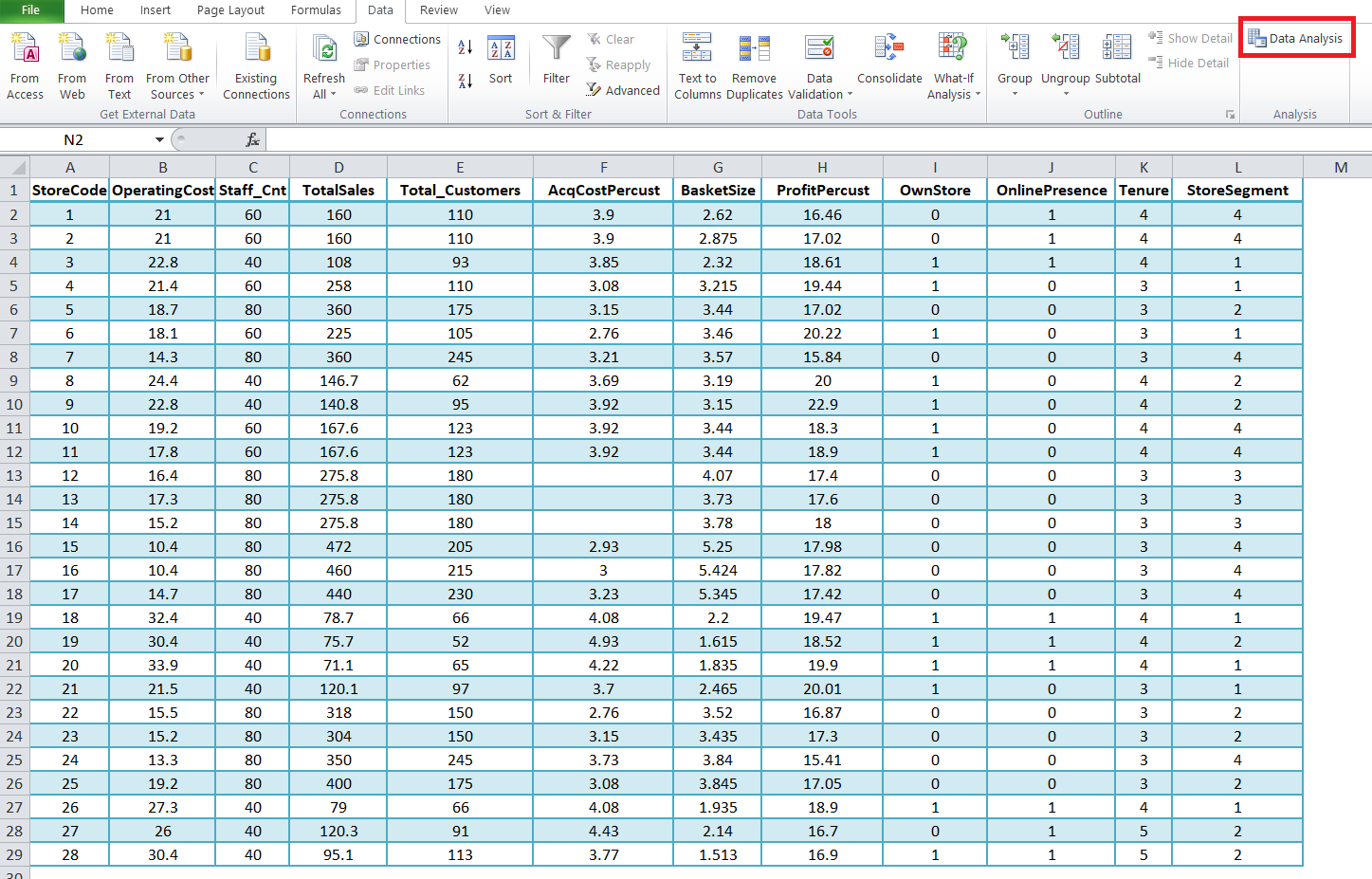Open the Name Box dropdown
Screen dimensions: 1372x879
pos(159,139)
